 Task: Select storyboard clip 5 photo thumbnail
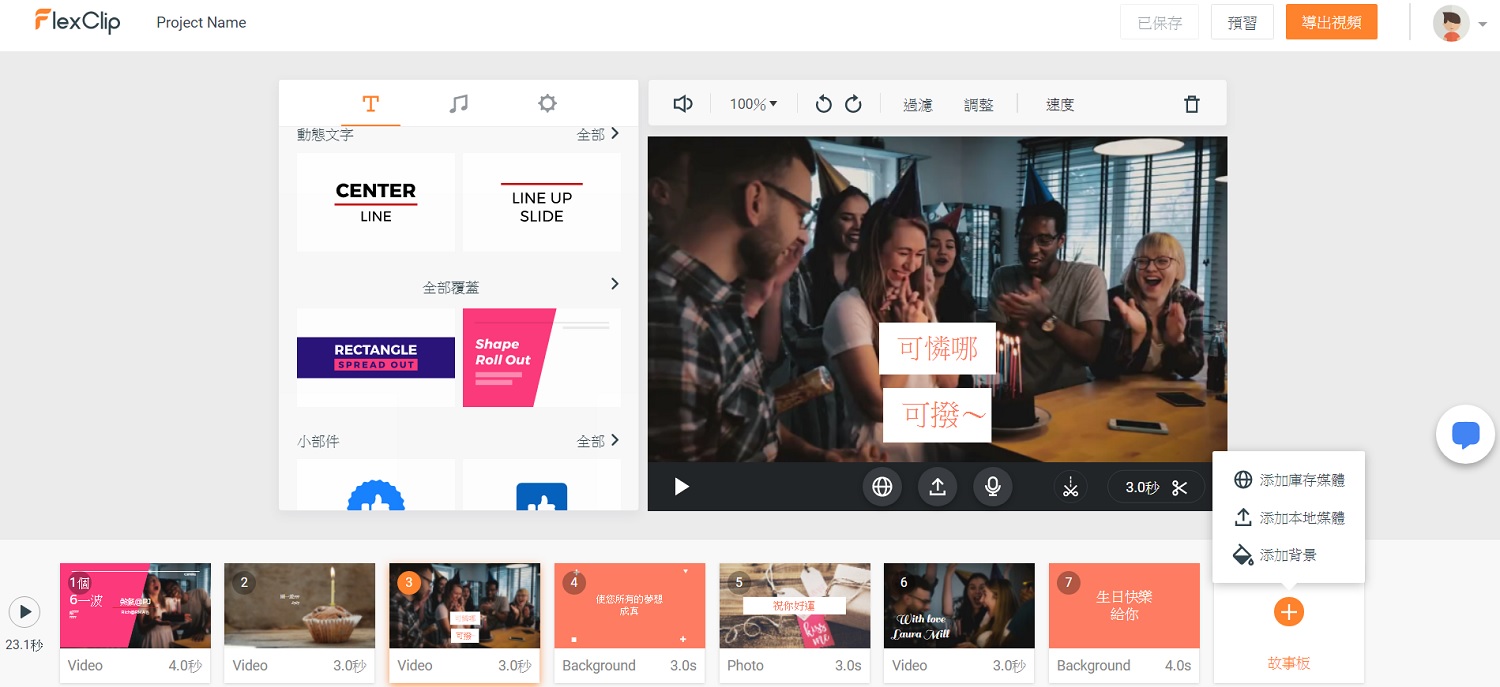(794, 605)
